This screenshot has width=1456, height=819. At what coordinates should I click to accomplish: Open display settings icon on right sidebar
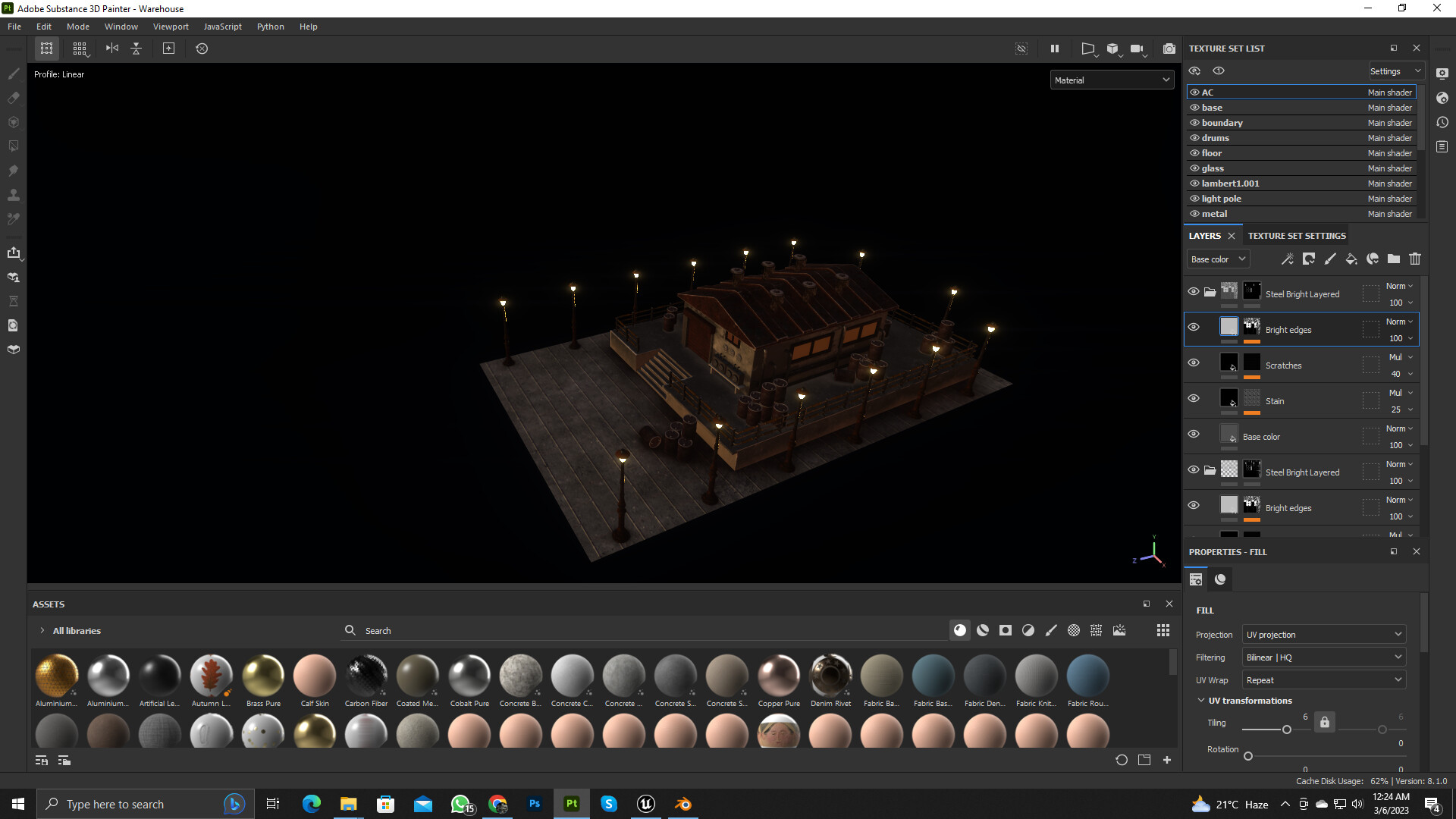coord(1442,74)
